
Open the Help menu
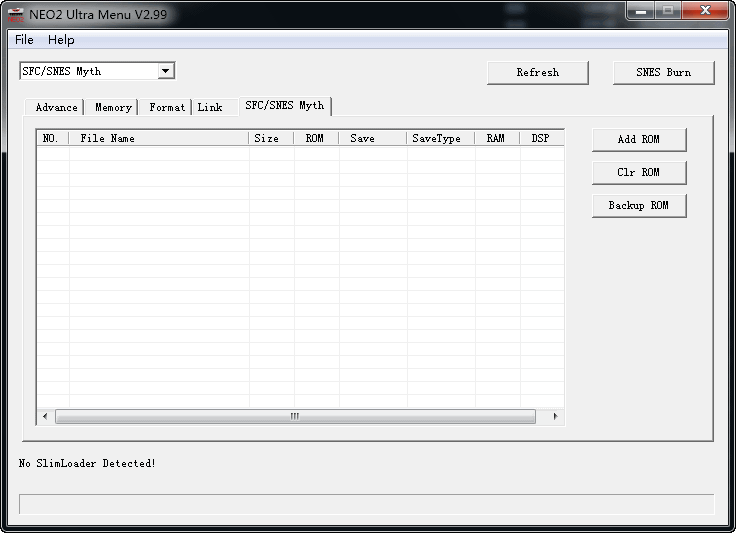[x=61, y=40]
